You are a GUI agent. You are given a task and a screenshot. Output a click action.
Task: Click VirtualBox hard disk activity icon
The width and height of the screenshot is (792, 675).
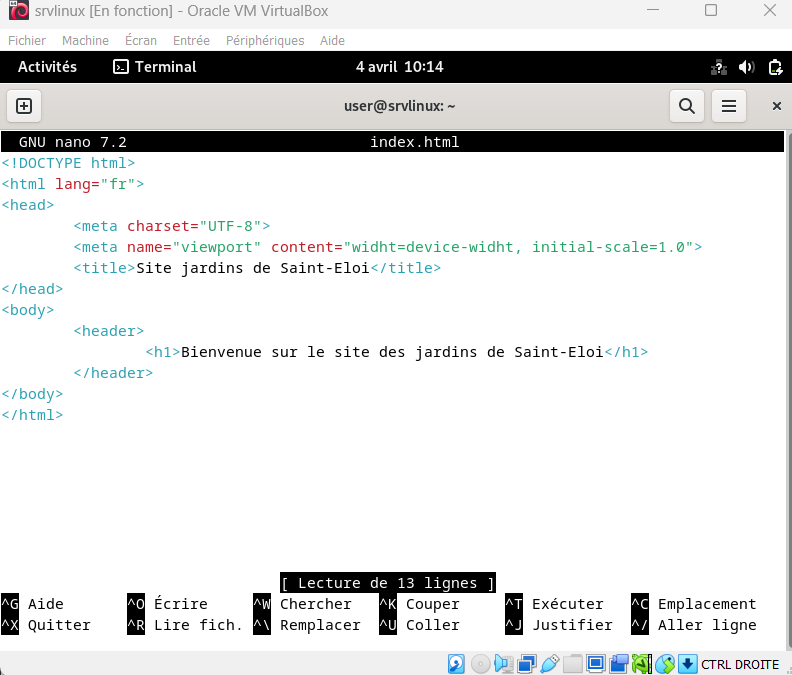coord(456,664)
